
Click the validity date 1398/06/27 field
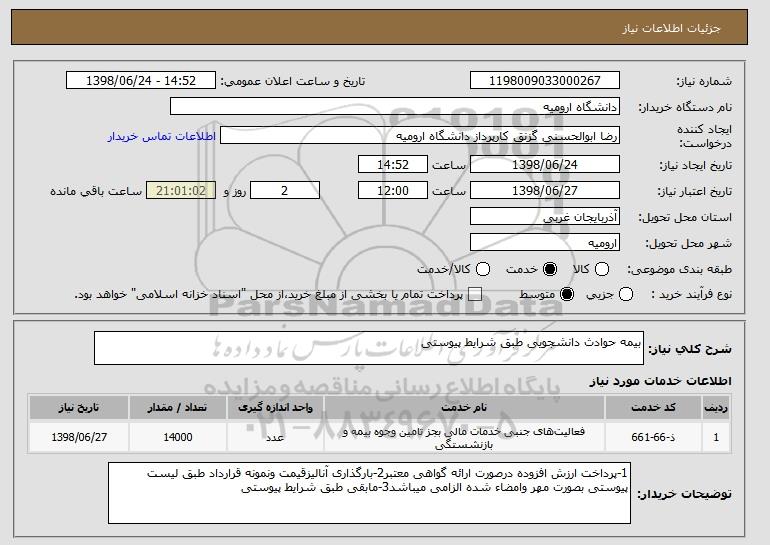tap(545, 190)
